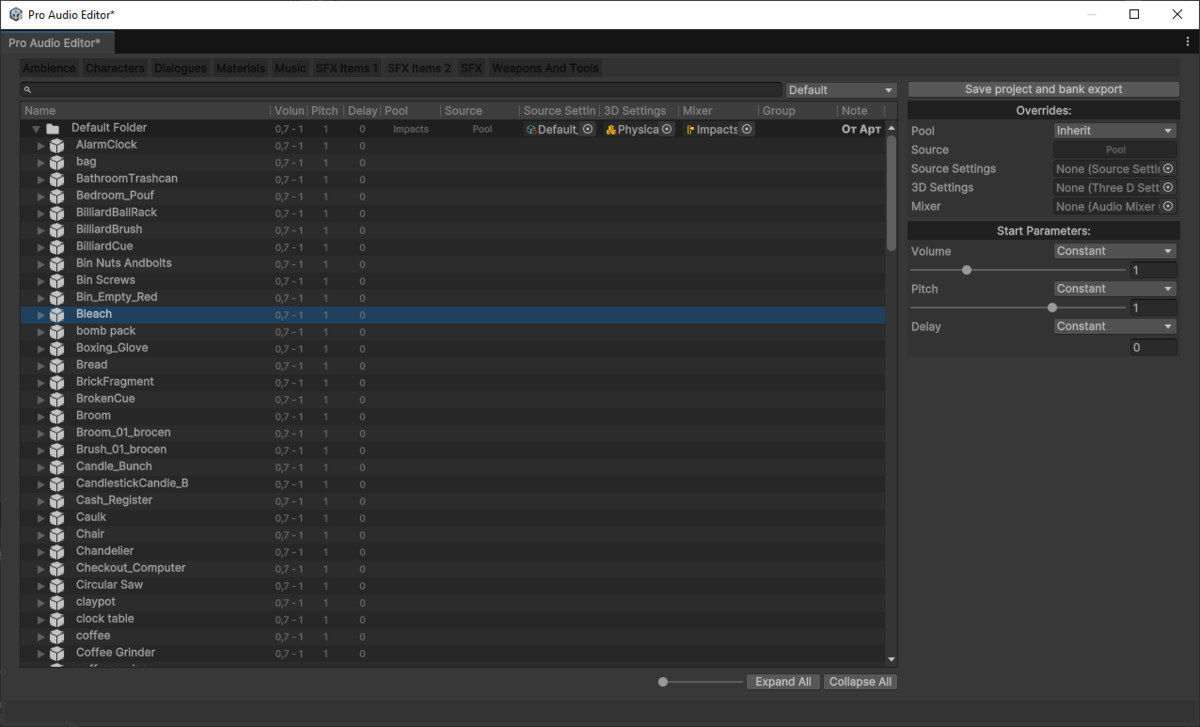Switch to the Dialogues tab

181,68
